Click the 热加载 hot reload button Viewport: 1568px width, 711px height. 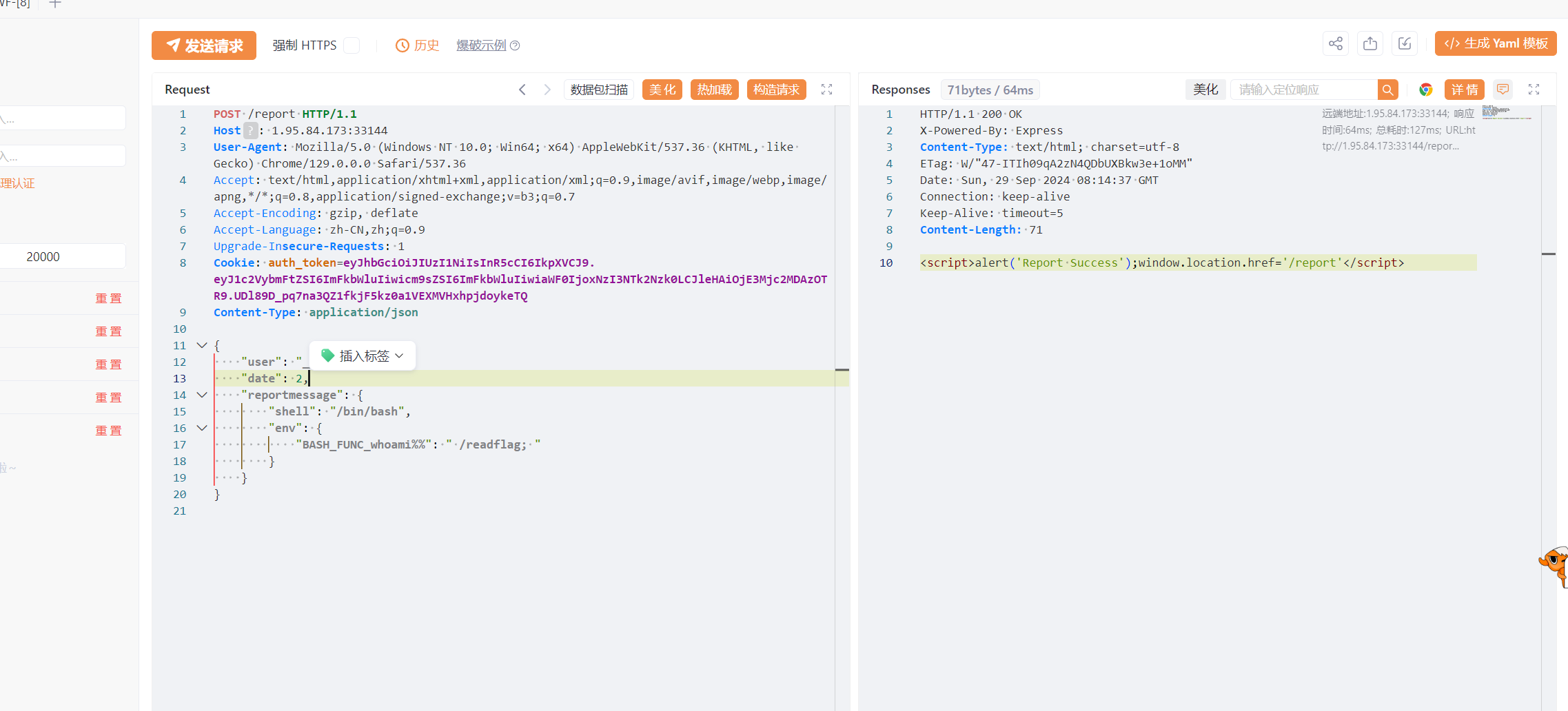click(x=715, y=90)
